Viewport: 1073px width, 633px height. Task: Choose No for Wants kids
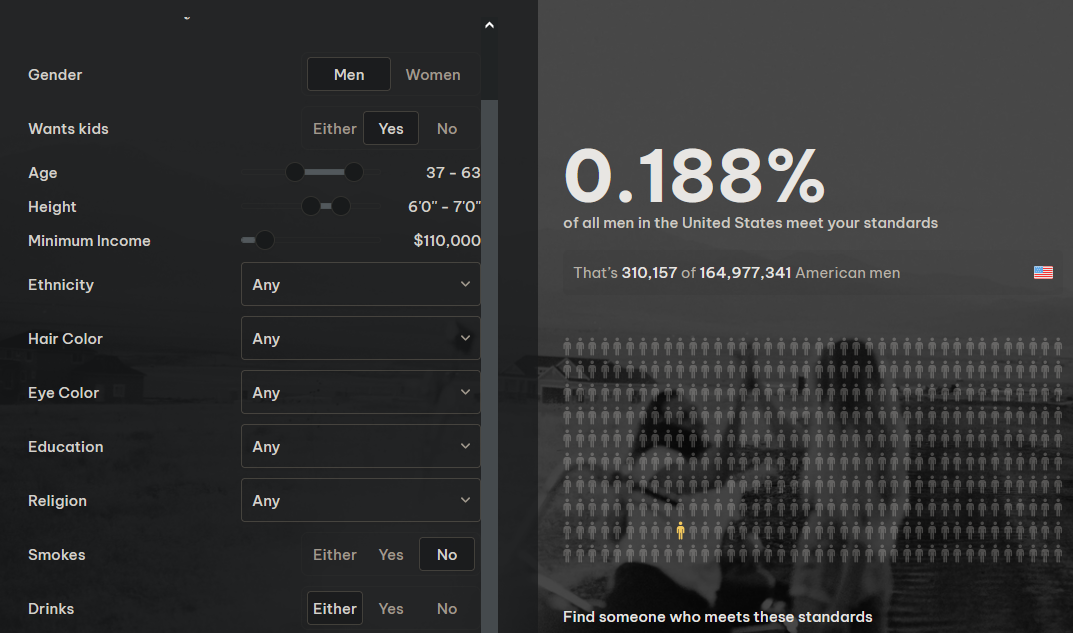(447, 129)
